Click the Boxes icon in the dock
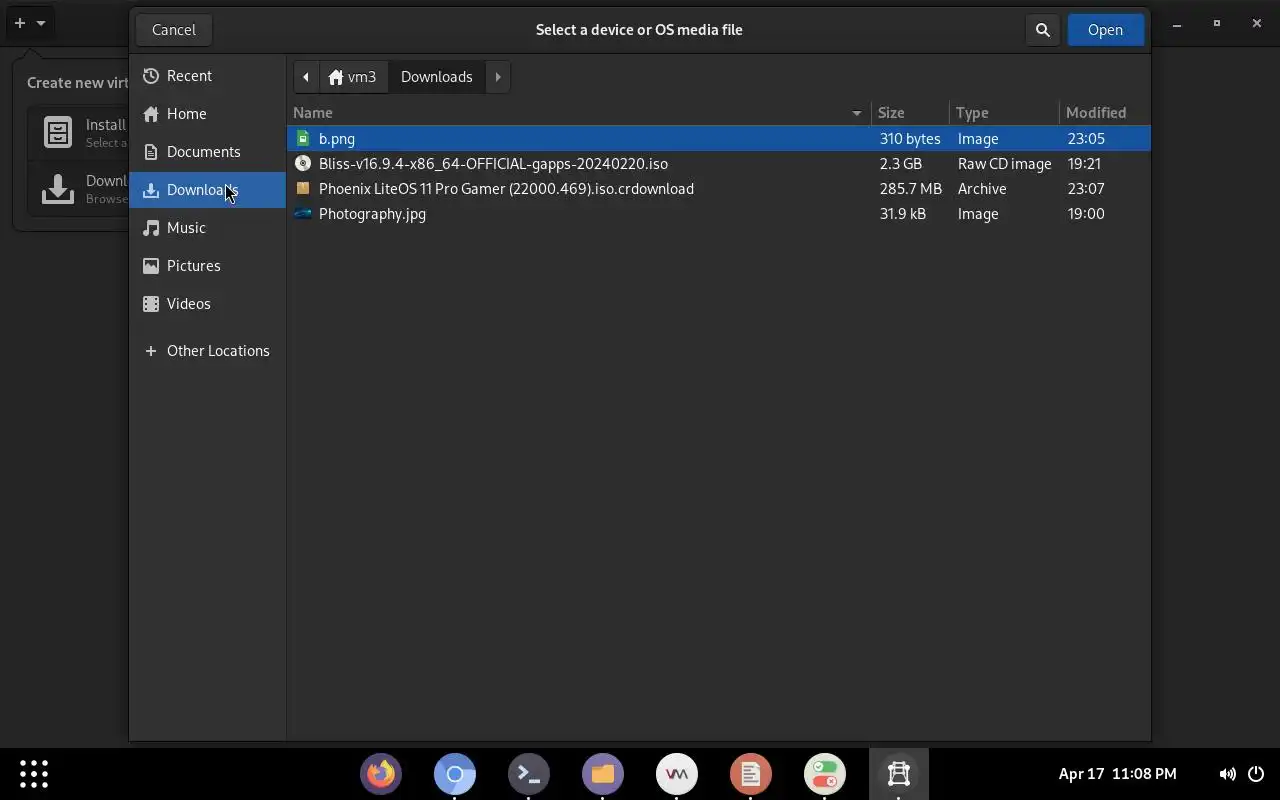1280x800 pixels. tap(899, 774)
